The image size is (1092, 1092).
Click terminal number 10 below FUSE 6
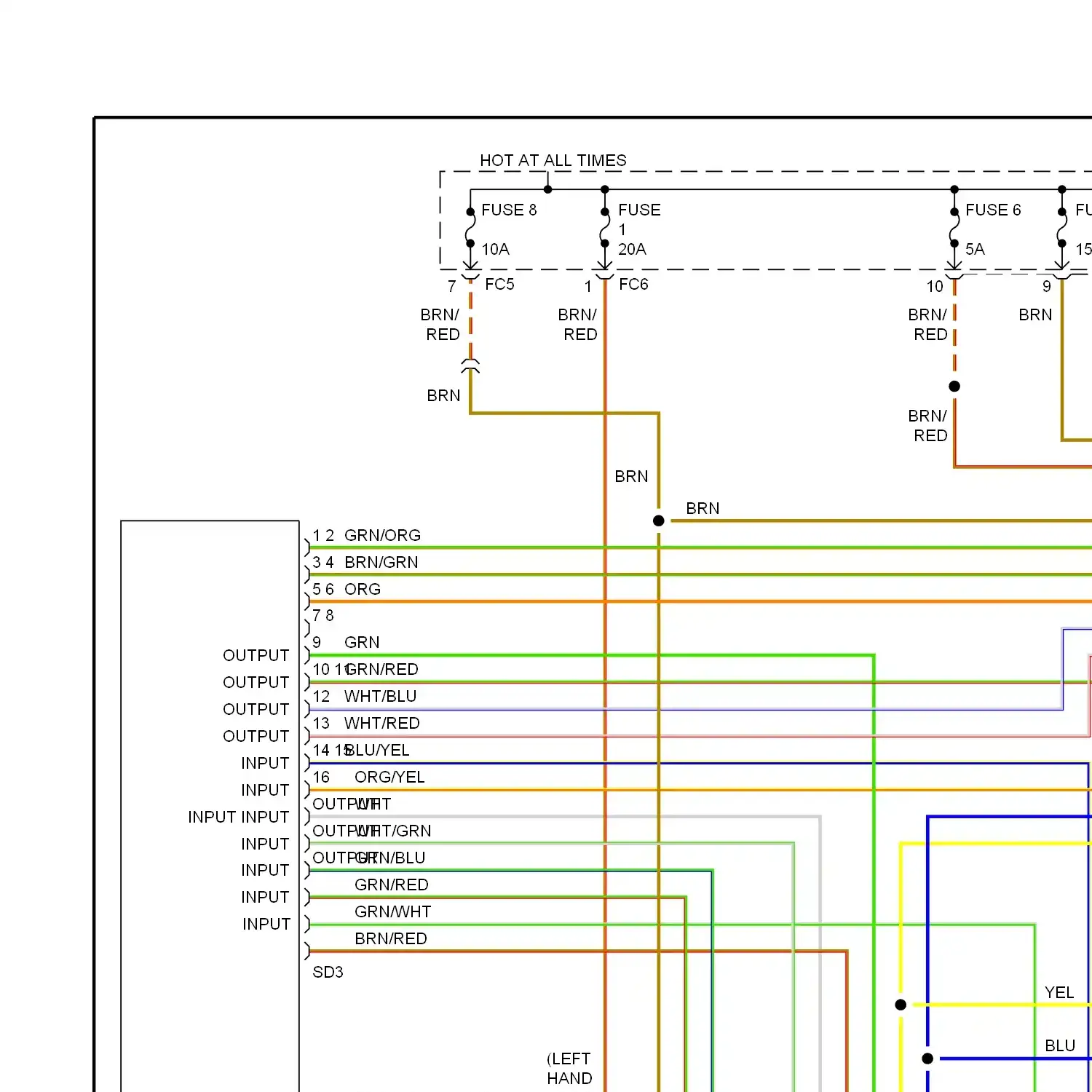[x=935, y=286]
